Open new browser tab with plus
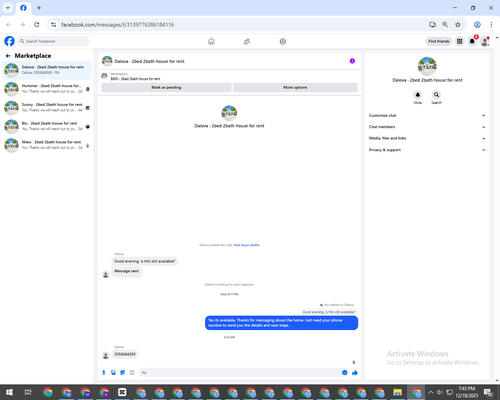This screenshot has width=500, height=400. pyautogui.click(x=39, y=8)
